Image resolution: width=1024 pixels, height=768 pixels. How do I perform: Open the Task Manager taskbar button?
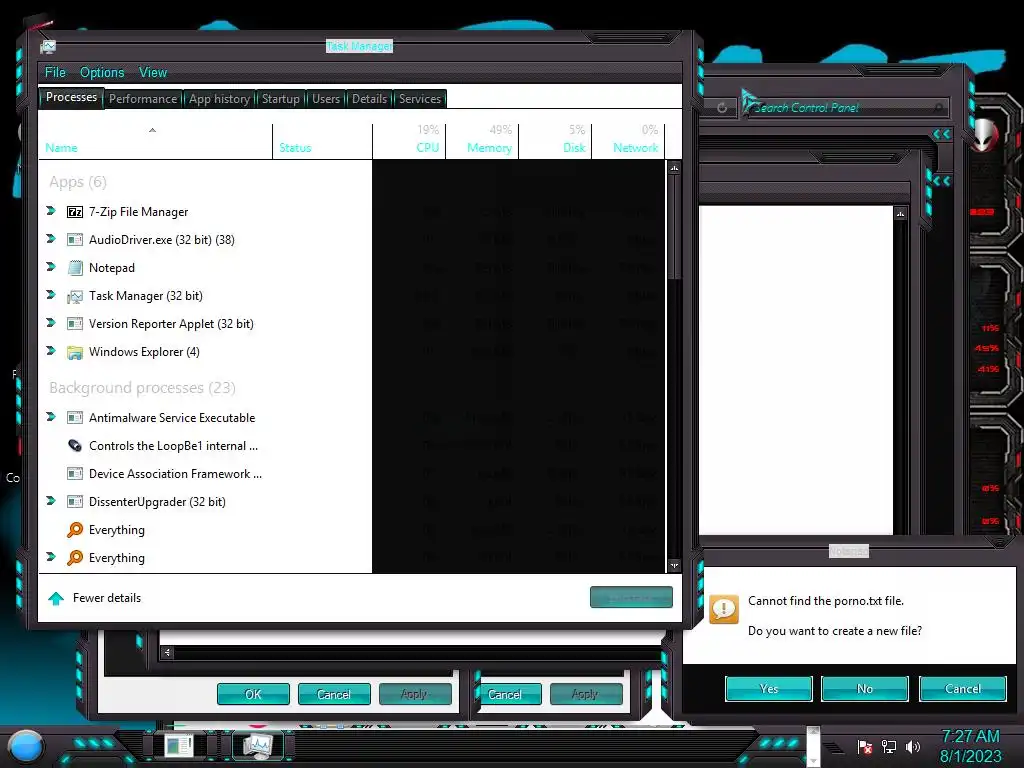[x=257, y=745]
